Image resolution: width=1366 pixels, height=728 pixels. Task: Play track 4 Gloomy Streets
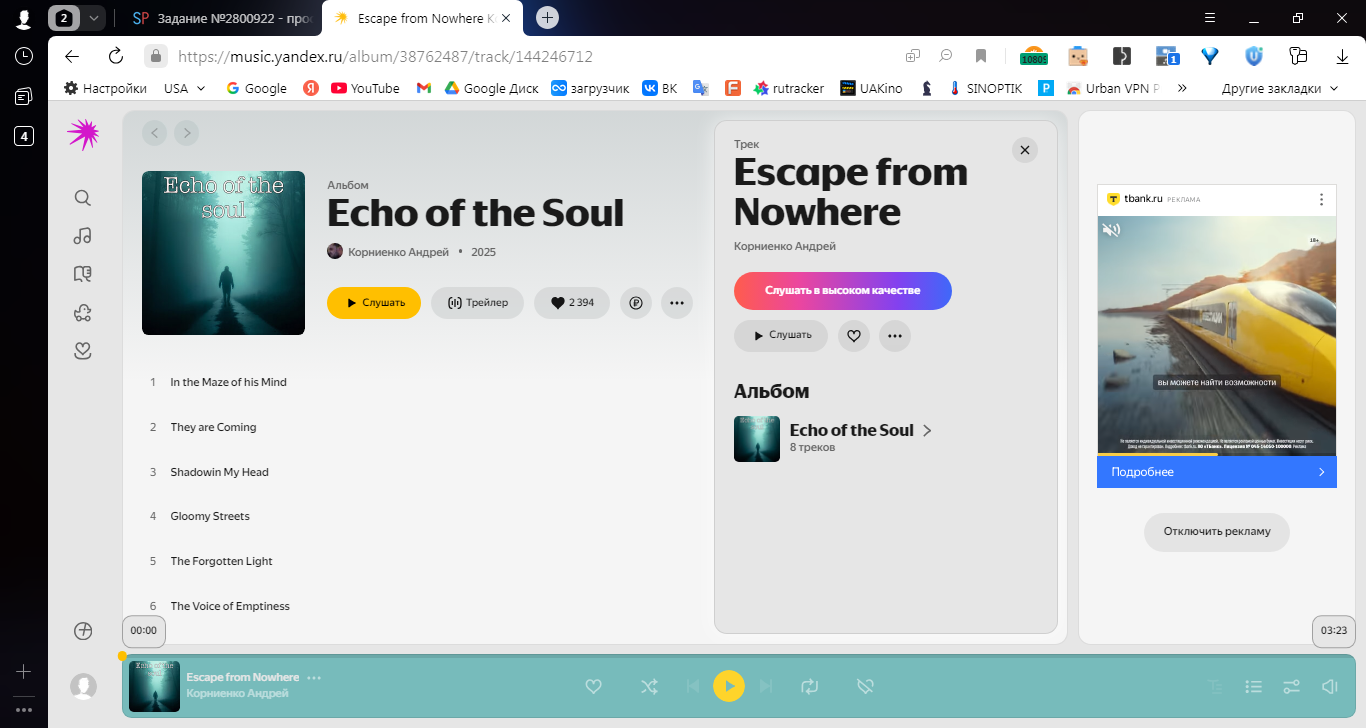pyautogui.click(x=210, y=517)
